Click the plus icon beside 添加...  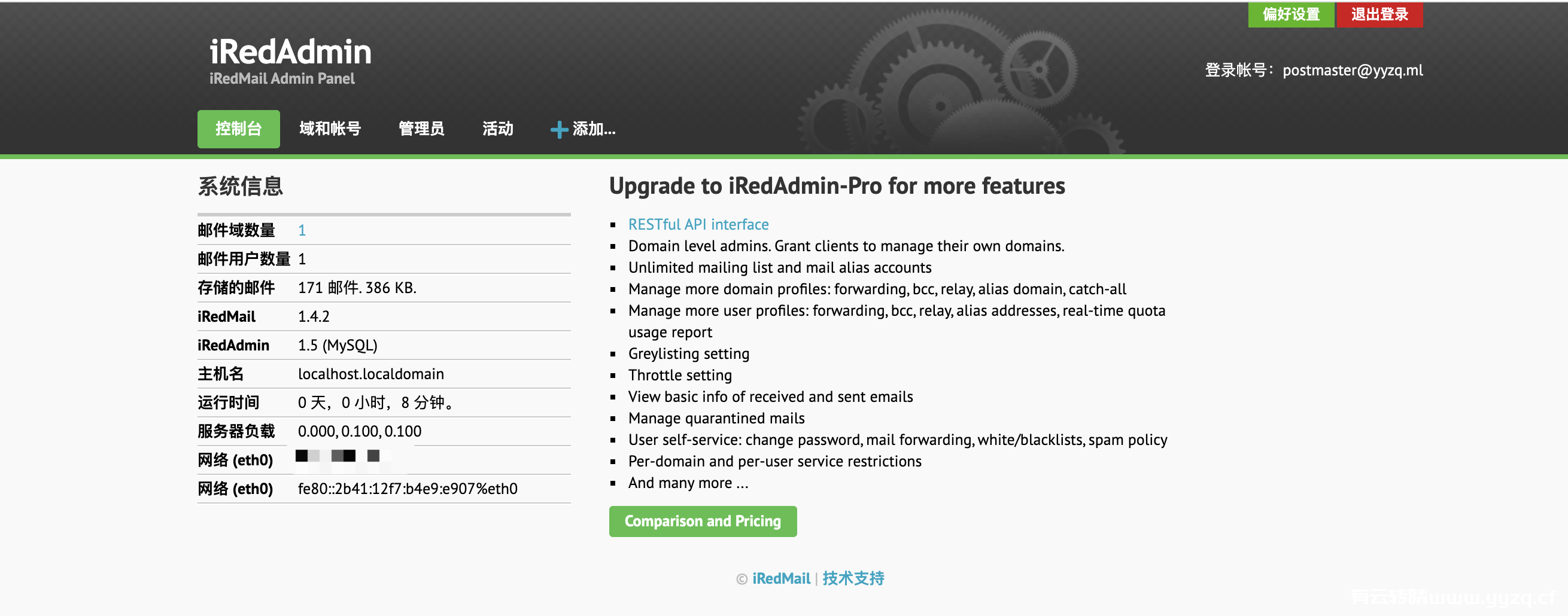point(559,130)
